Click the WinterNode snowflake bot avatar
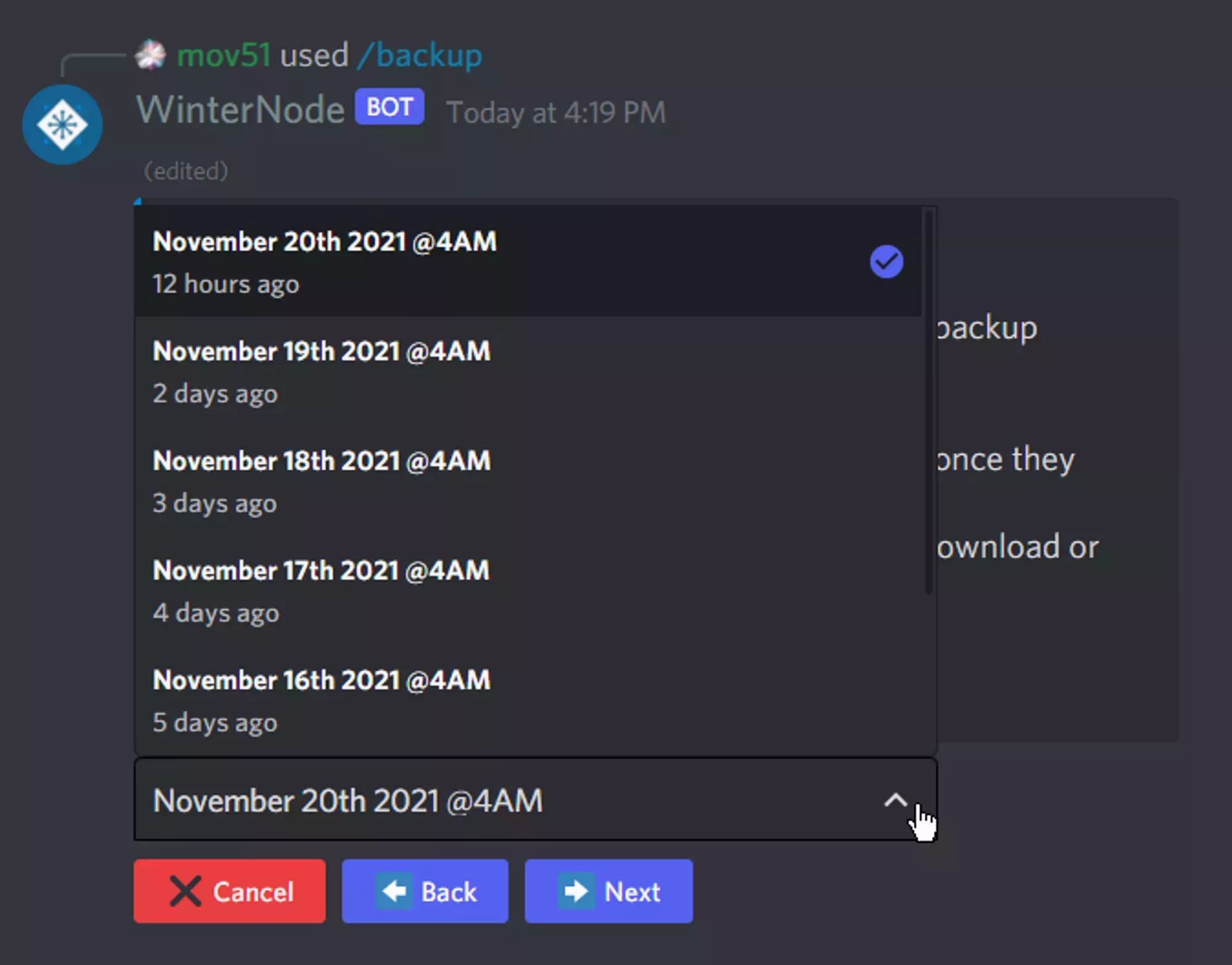 click(x=62, y=124)
